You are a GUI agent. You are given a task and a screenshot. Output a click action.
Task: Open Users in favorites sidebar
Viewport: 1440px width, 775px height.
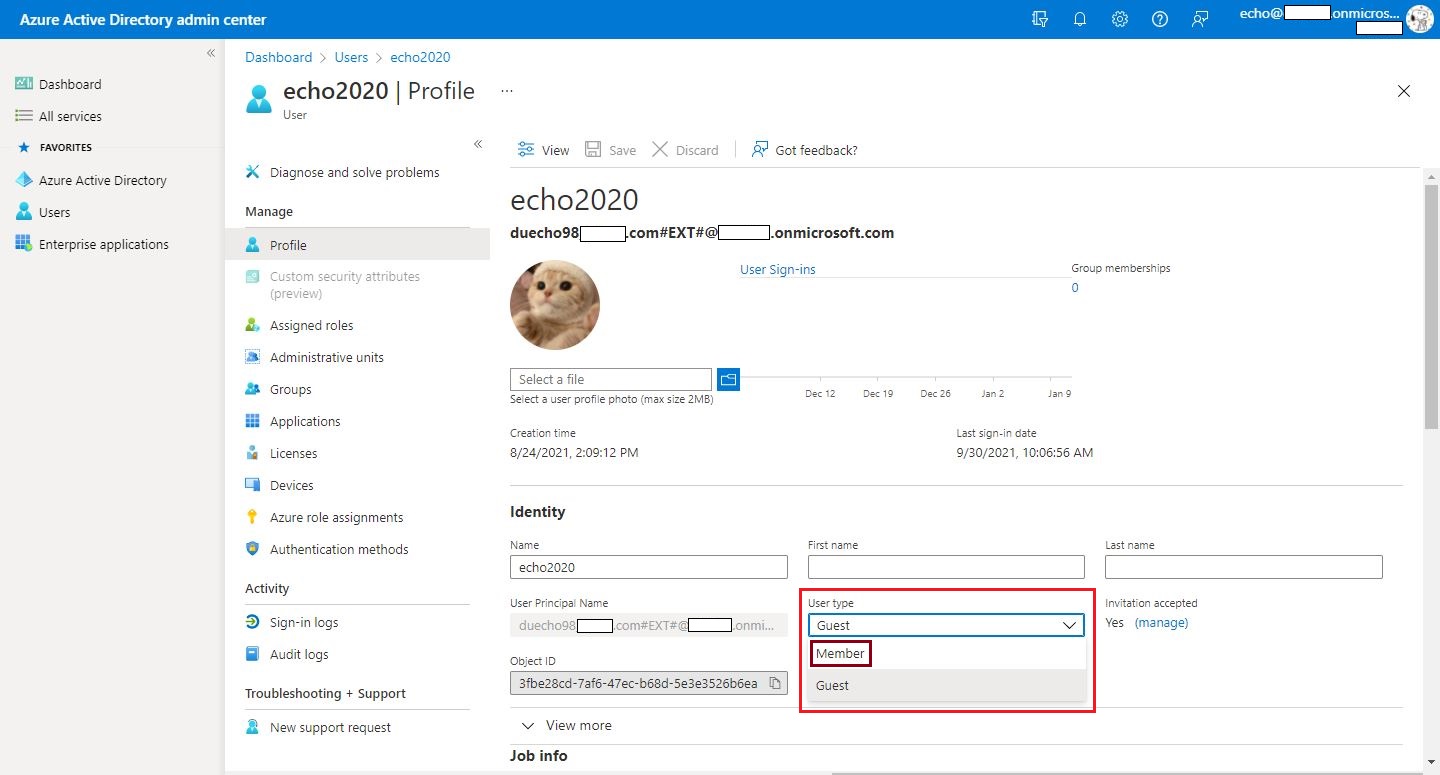coord(43,212)
